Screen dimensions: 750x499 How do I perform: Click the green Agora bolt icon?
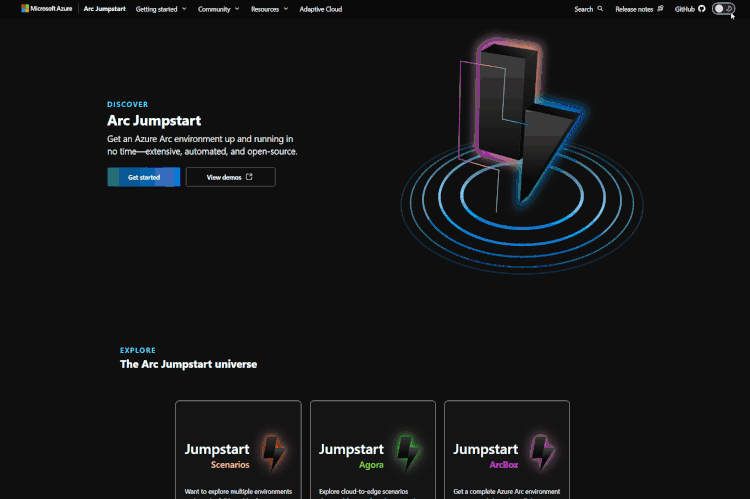point(408,452)
